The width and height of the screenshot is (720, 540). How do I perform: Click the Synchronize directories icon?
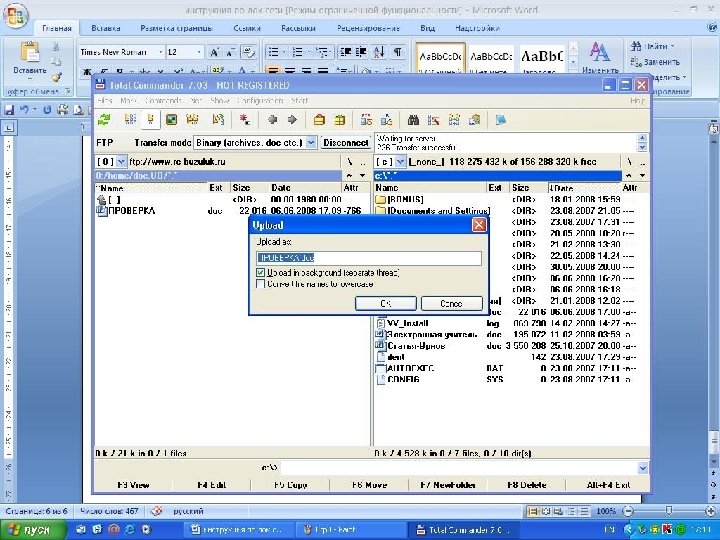(x=454, y=120)
